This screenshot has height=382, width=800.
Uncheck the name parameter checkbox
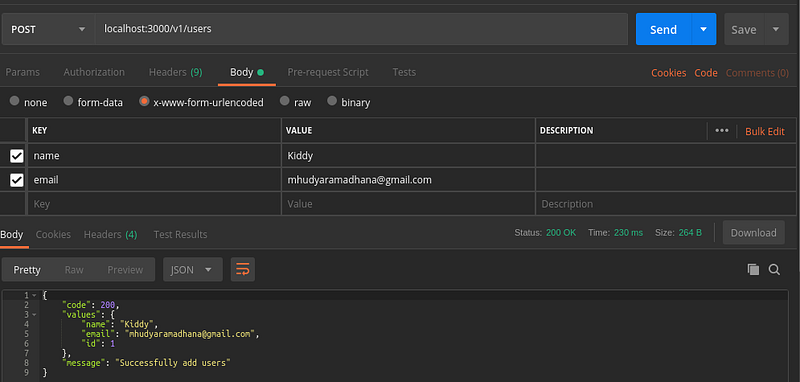[x=17, y=156]
